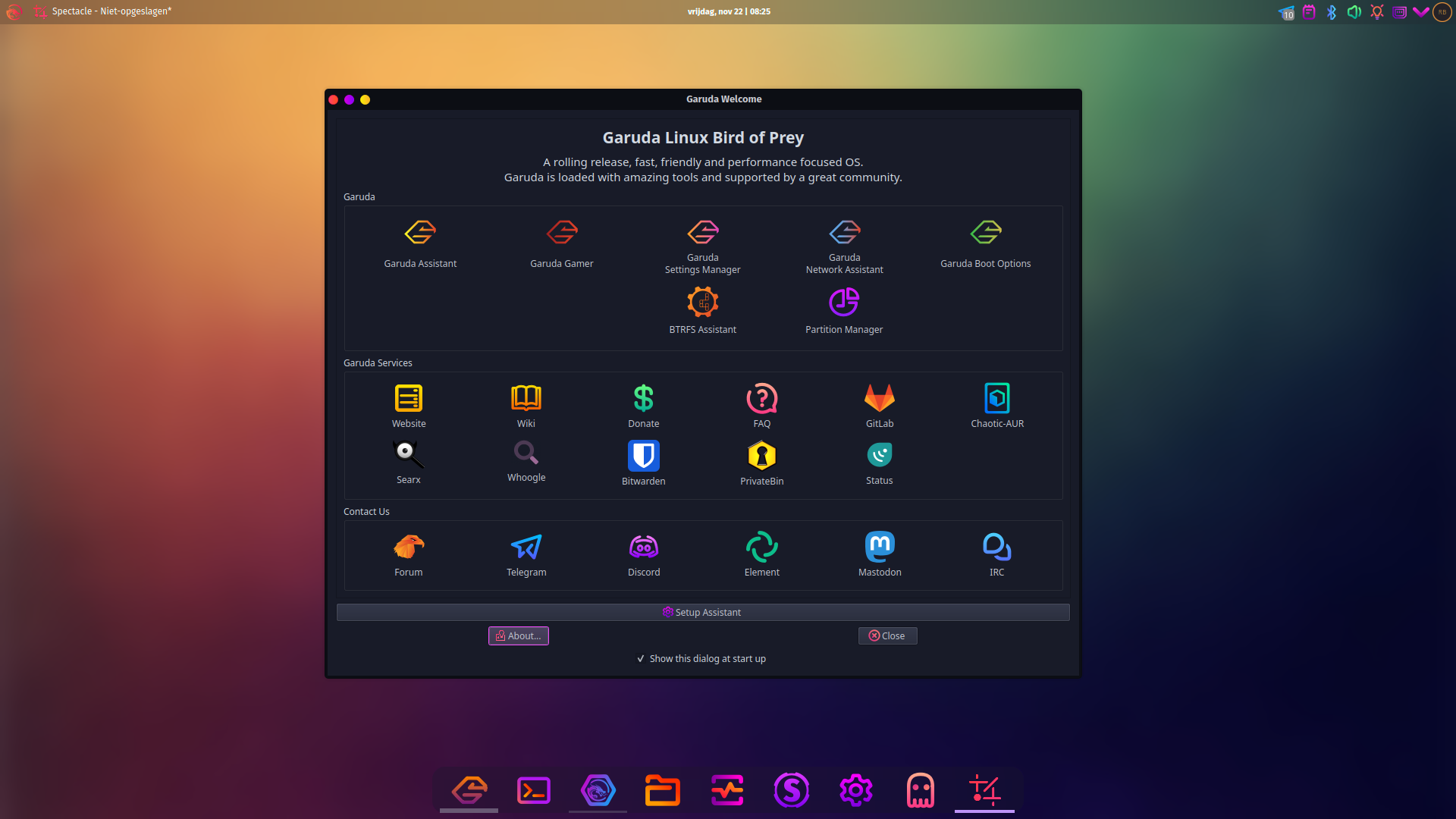This screenshot has height=819, width=1456.
Task: Click the date and time clock
Action: [729, 11]
